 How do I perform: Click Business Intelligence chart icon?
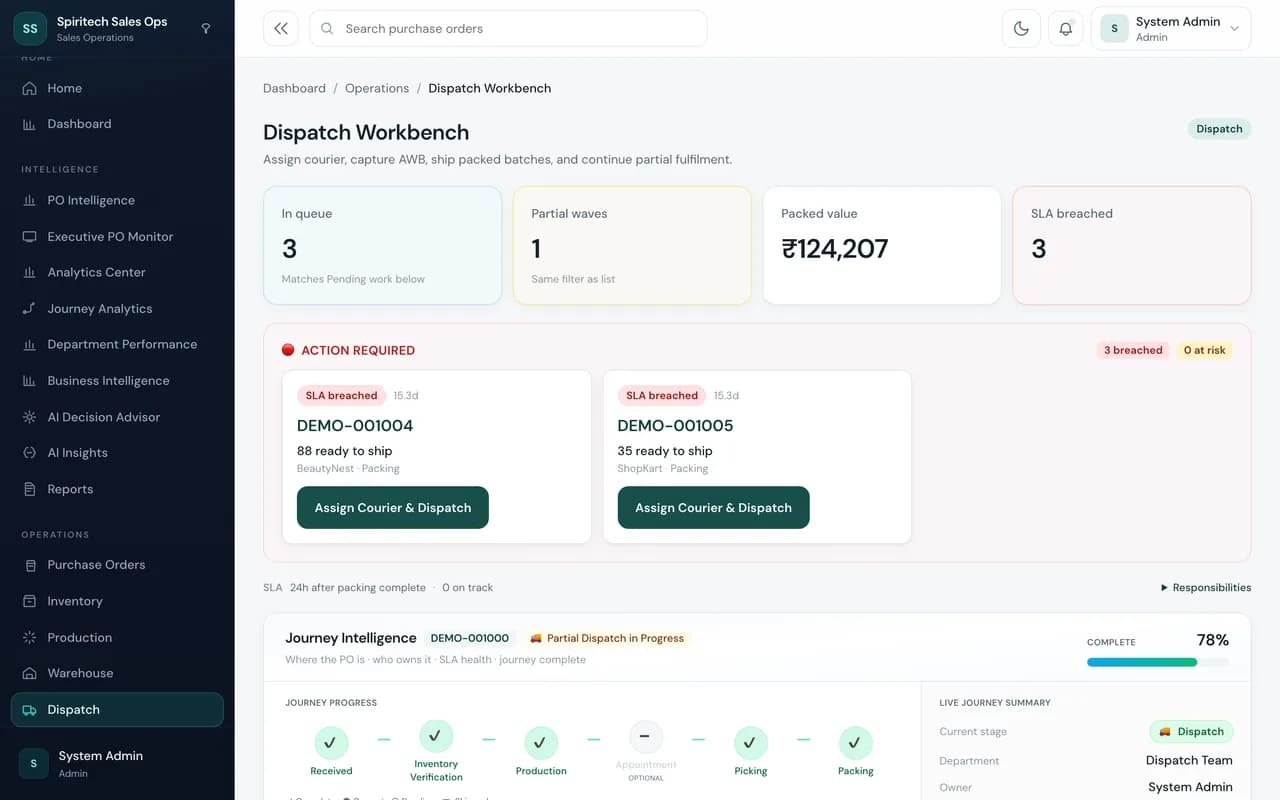point(29,381)
